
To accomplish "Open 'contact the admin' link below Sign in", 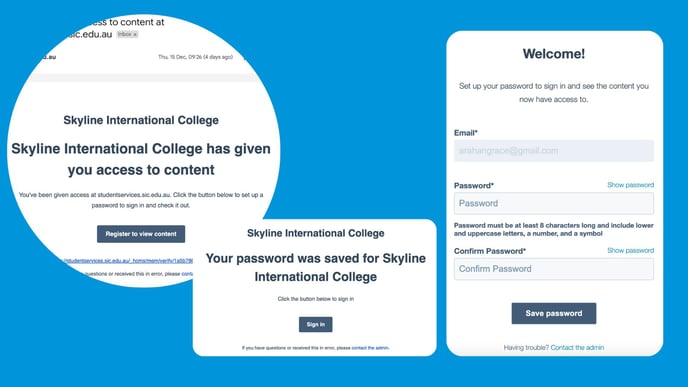I will tap(370, 348).
